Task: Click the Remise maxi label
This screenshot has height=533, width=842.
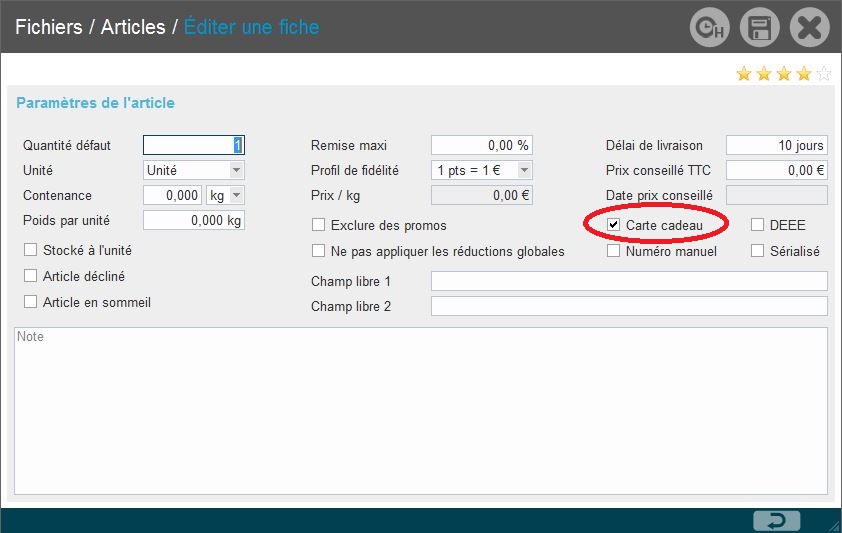Action: (x=349, y=145)
